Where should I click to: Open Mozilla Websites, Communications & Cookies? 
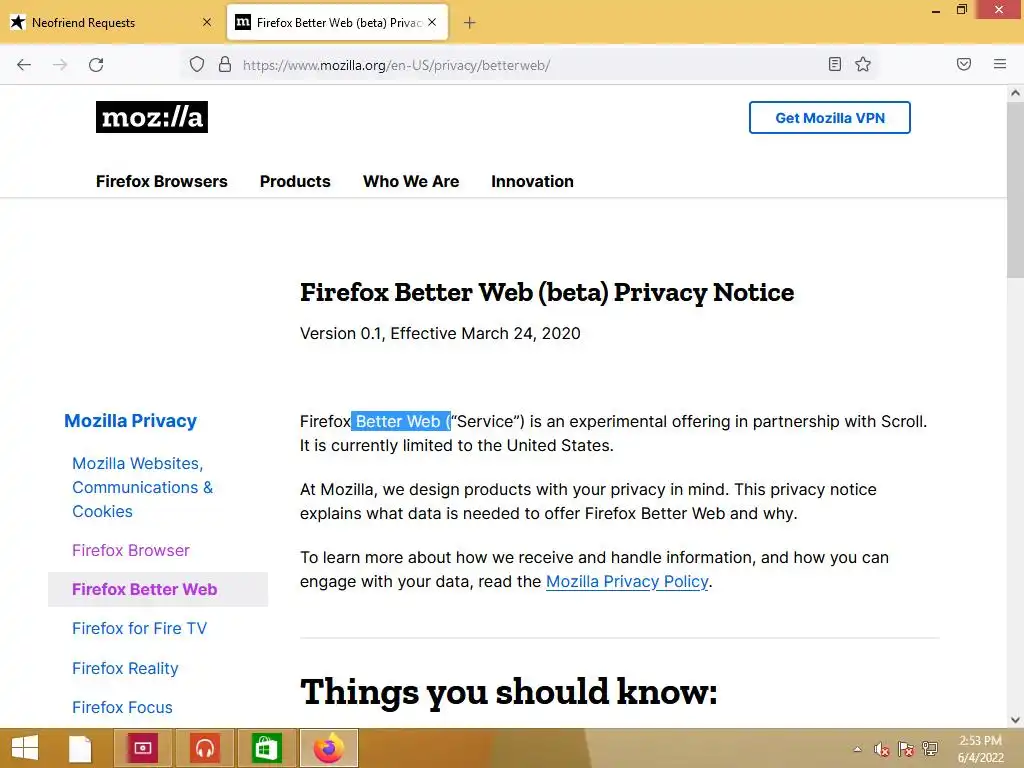point(142,487)
